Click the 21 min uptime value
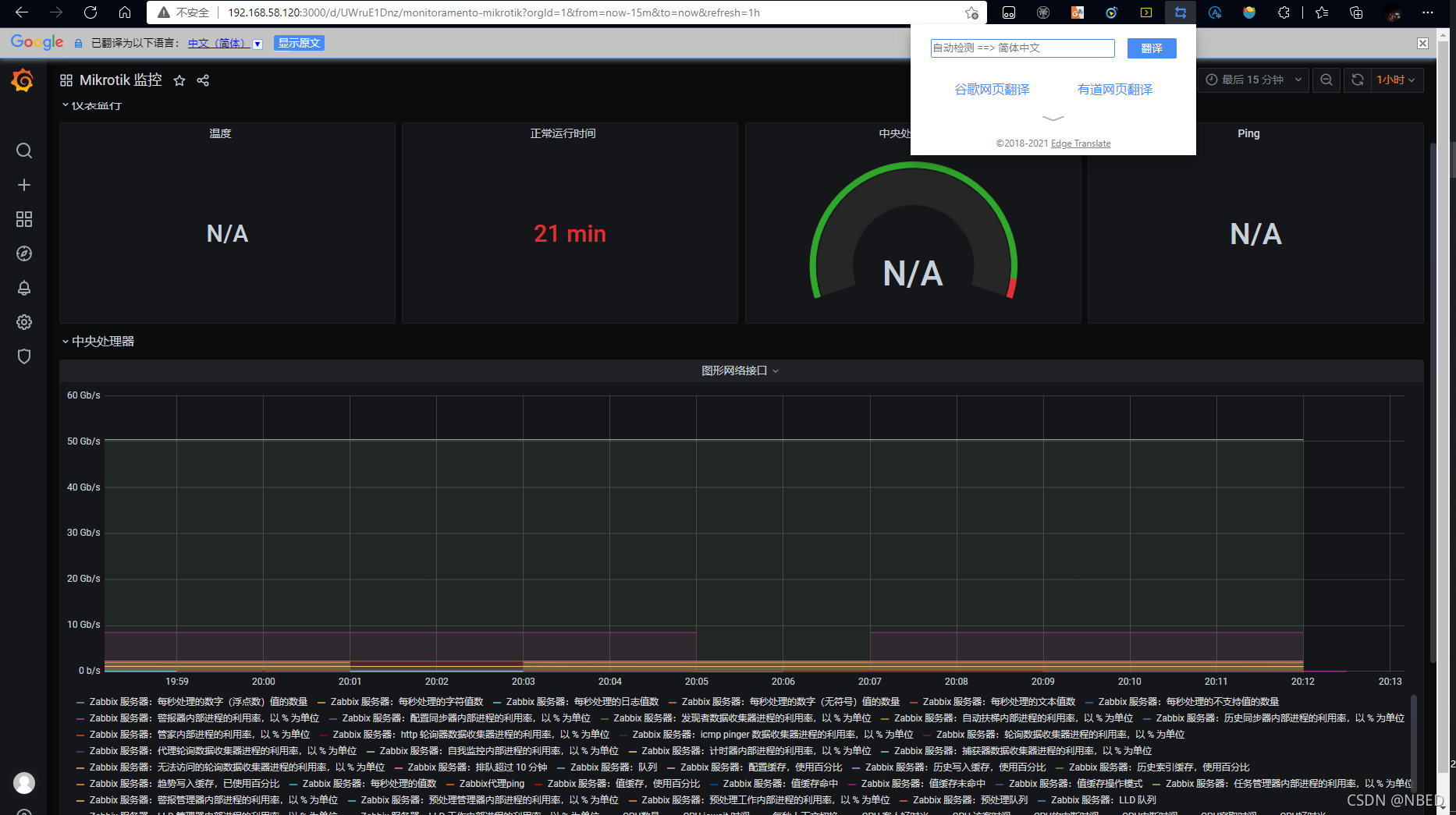Image resolution: width=1456 pixels, height=815 pixels. pos(570,233)
